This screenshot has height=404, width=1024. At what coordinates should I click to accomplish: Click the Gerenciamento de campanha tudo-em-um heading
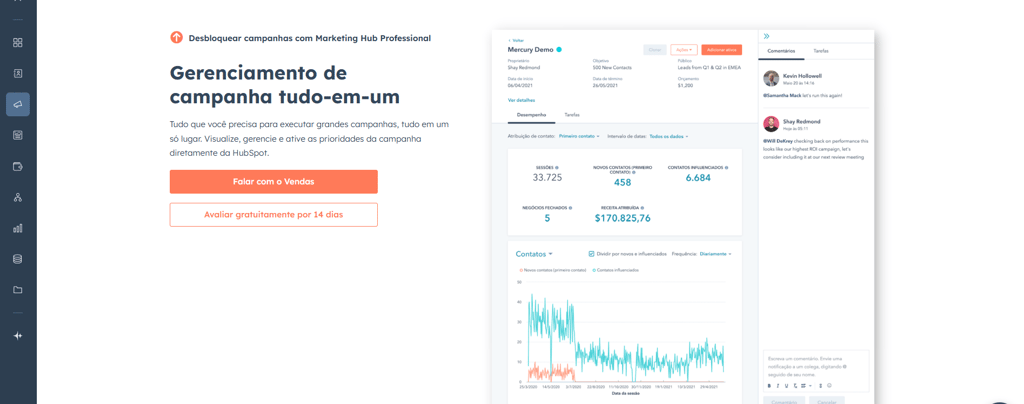click(x=285, y=84)
